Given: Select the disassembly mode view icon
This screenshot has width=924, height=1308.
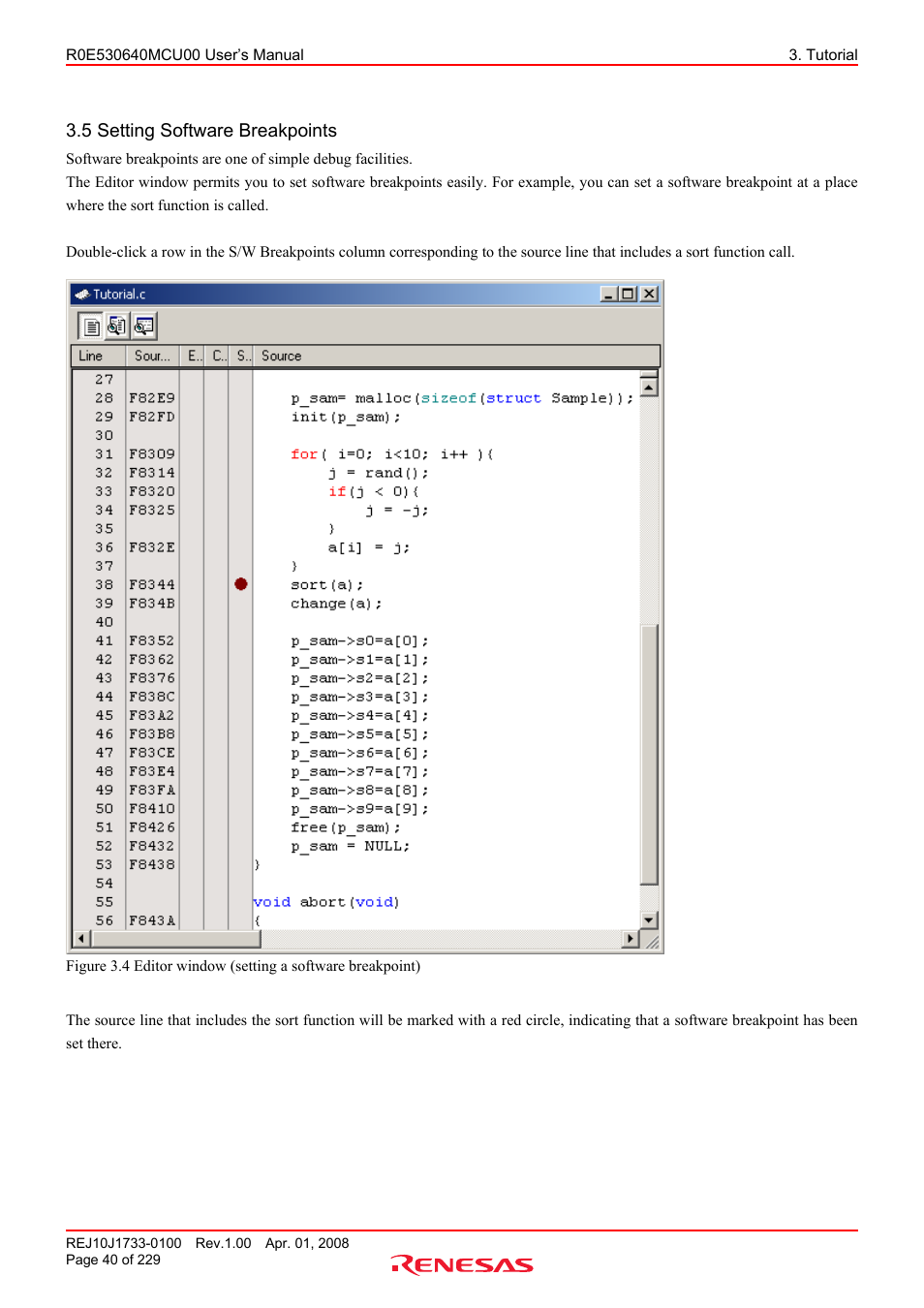Looking at the screenshot, I should [x=144, y=327].
